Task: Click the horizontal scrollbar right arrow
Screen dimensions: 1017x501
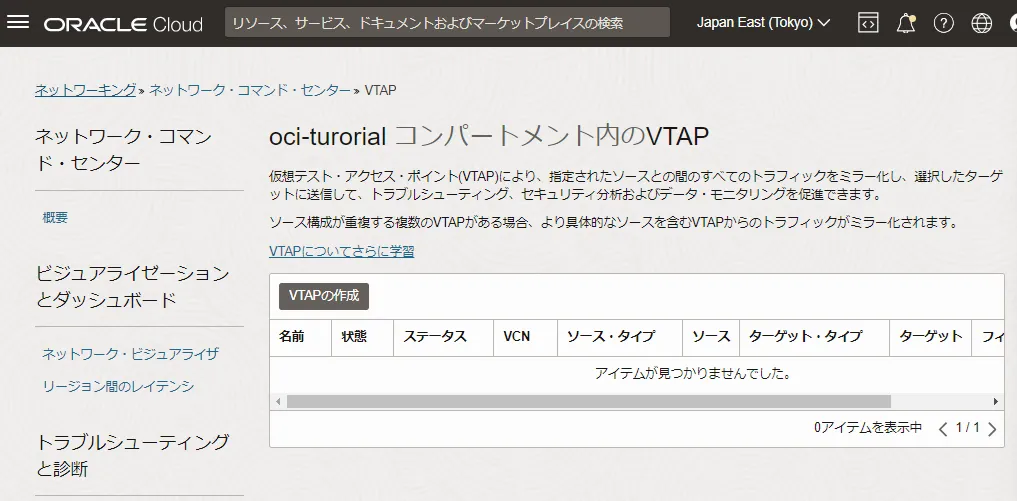Action: click(x=996, y=402)
